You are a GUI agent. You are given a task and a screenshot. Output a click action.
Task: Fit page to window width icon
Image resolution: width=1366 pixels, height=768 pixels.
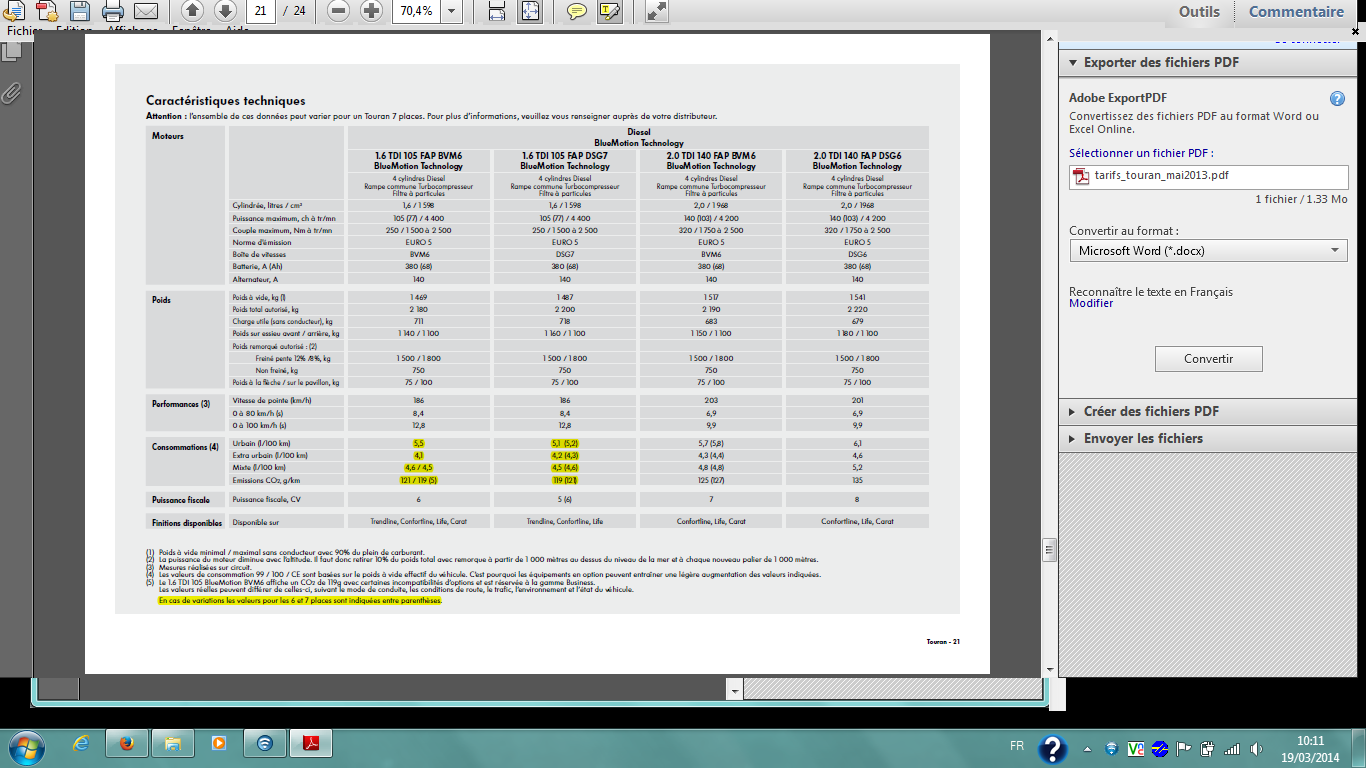tap(497, 11)
